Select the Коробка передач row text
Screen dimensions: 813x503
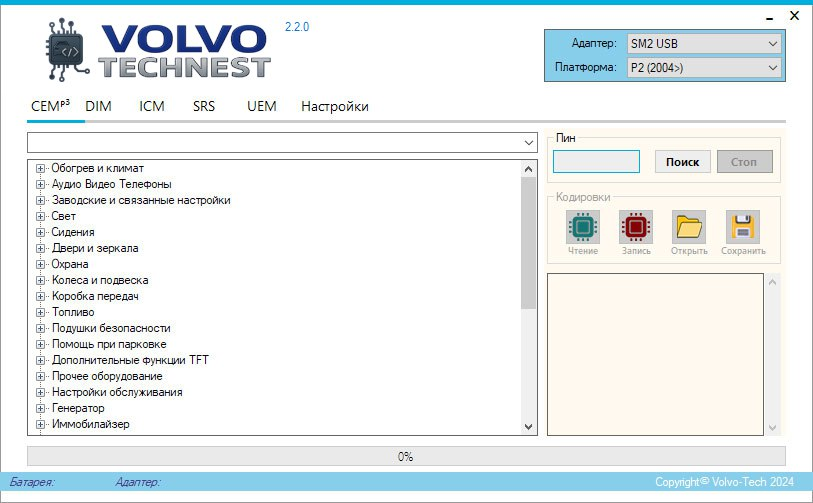click(x=95, y=297)
